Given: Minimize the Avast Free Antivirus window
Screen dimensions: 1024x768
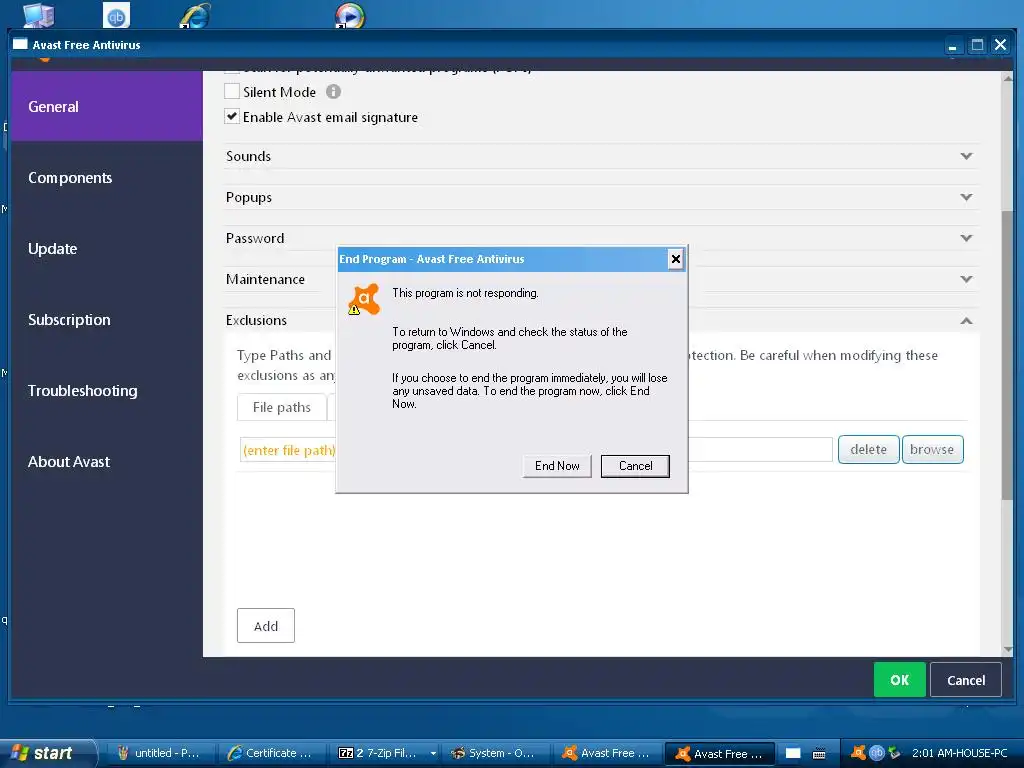Looking at the screenshot, I should coord(952,45).
